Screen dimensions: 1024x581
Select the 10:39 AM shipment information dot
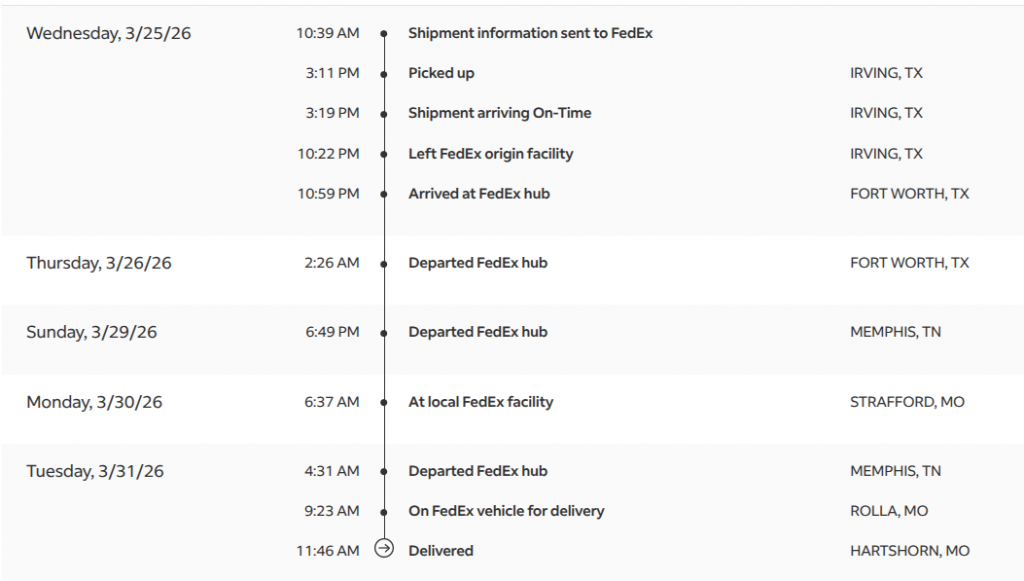point(384,34)
